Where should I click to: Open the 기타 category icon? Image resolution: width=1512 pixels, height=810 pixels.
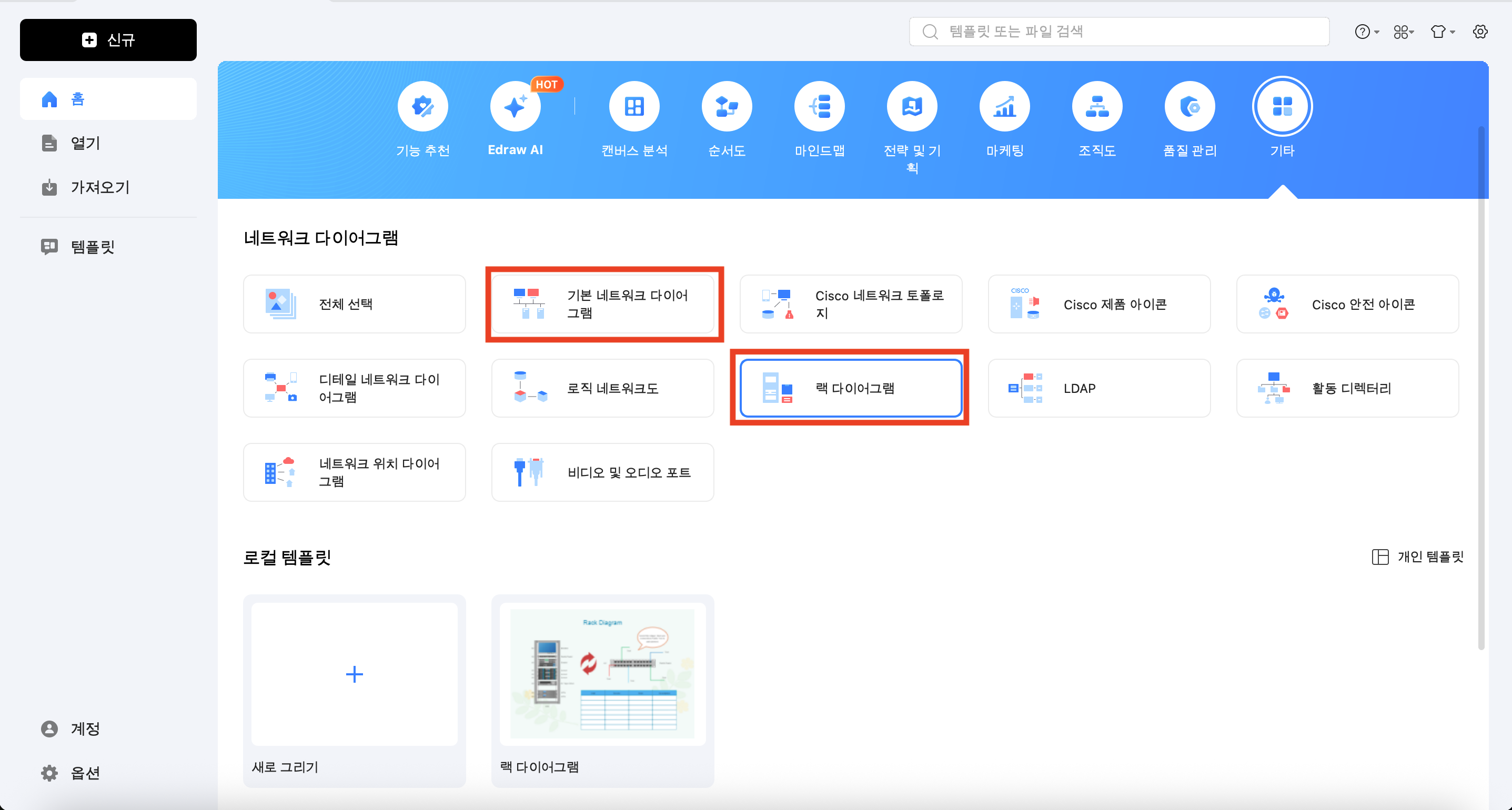[1283, 106]
